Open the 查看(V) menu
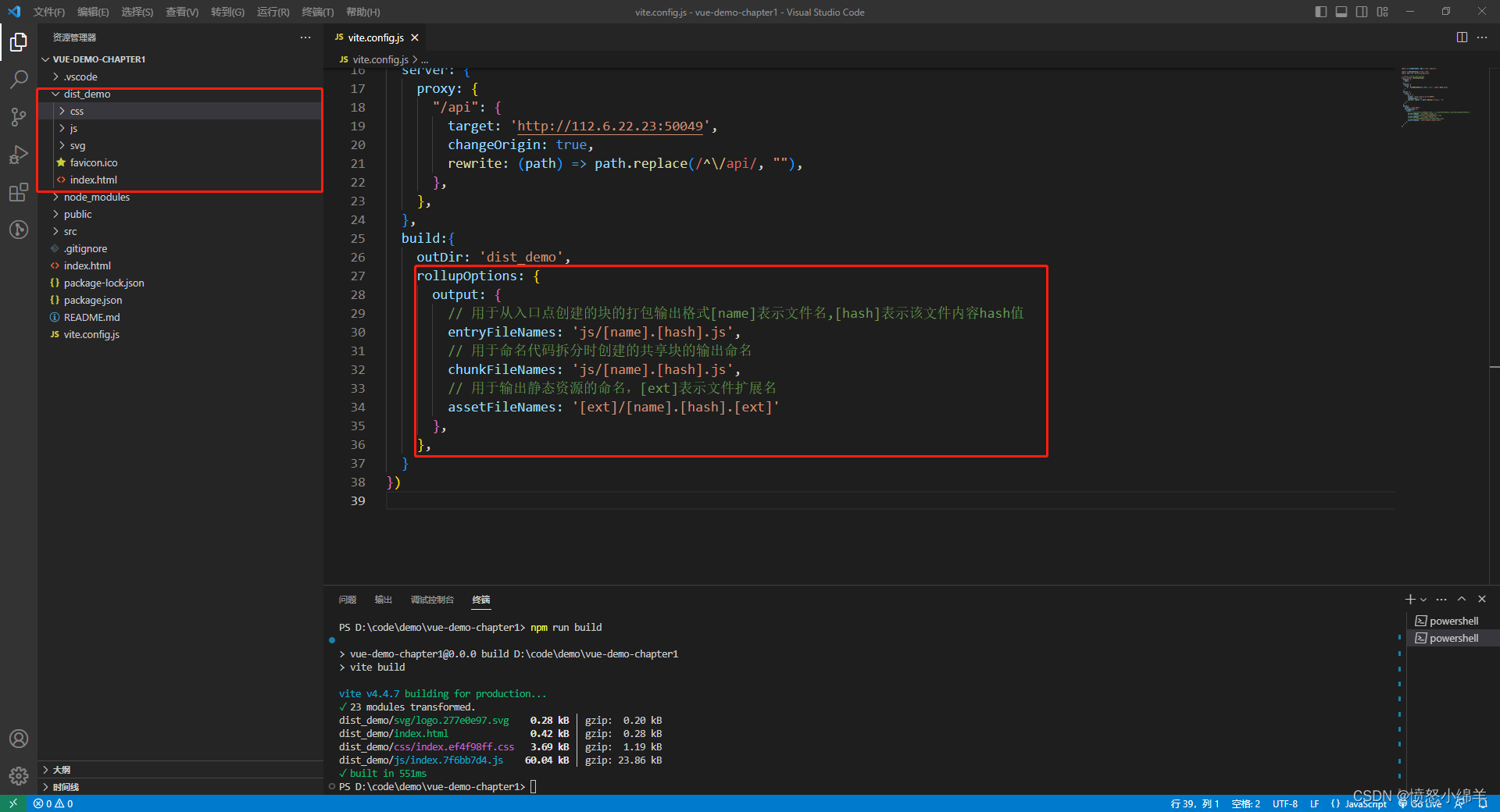Screen dimensions: 1500x812 coord(182,12)
